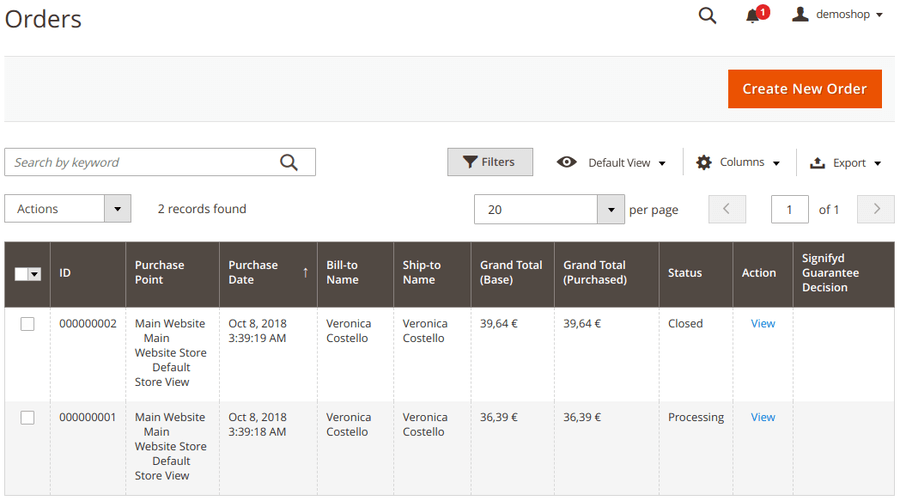View the order with Processing status
Screen dimensions: 900x501
point(762,417)
